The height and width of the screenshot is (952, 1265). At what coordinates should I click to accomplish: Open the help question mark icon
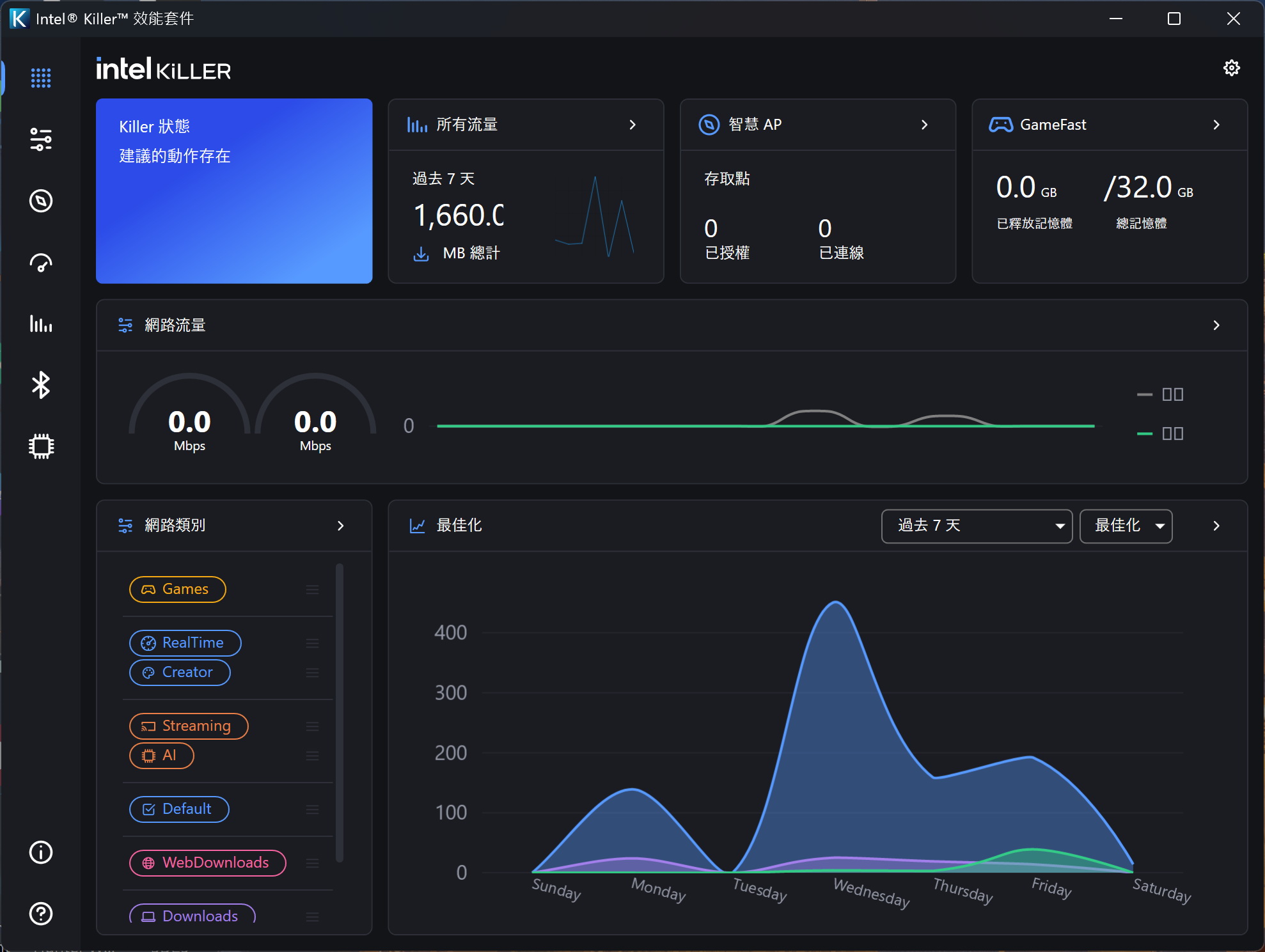[x=41, y=914]
